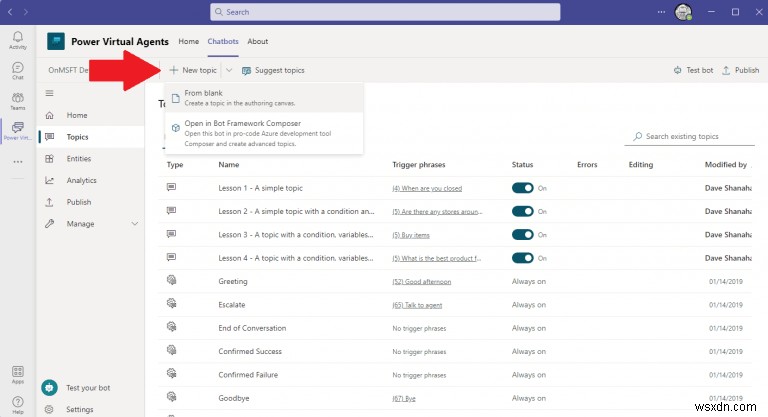Toggle Lesson 1 topic status off

523,188
